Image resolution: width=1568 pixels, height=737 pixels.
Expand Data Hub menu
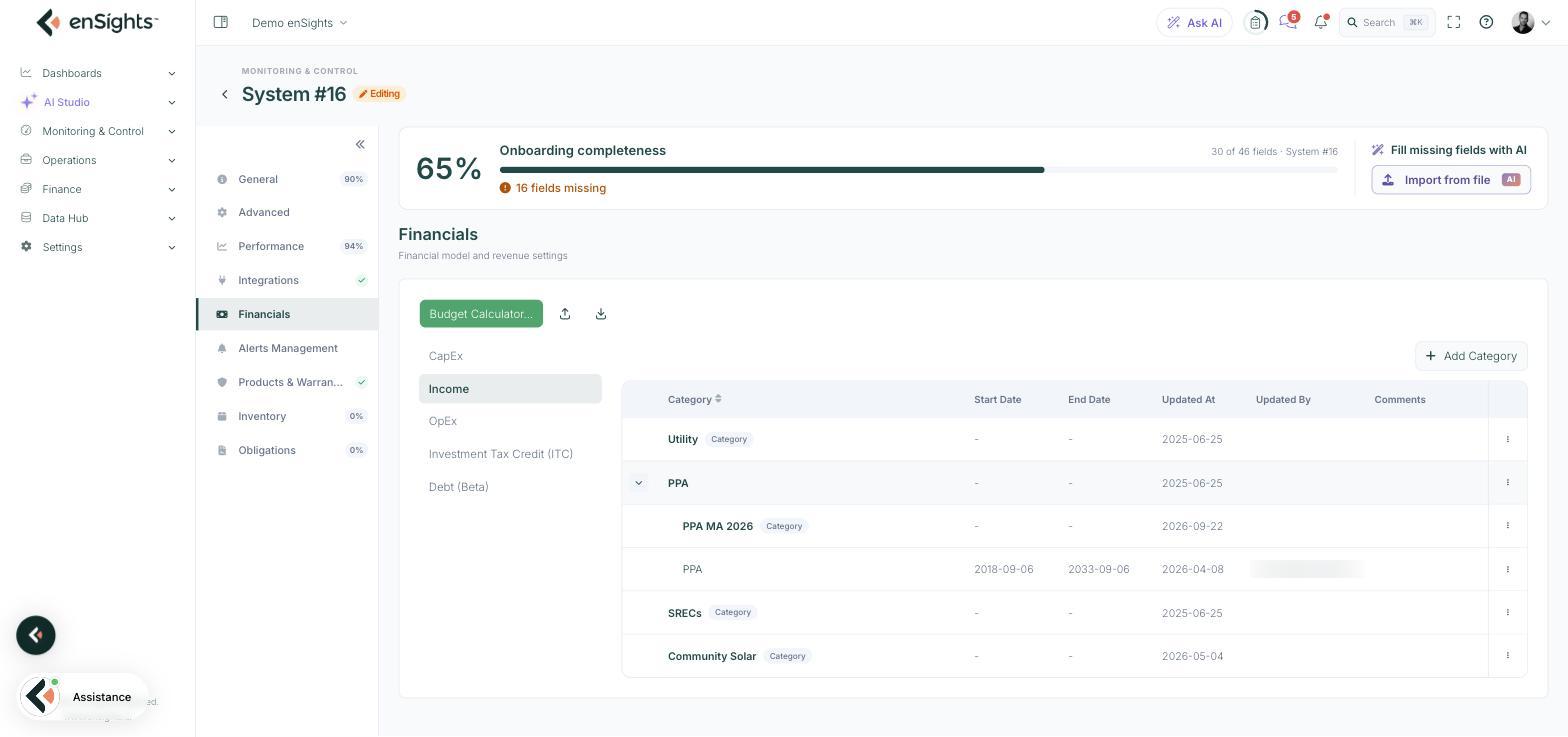tap(98, 218)
